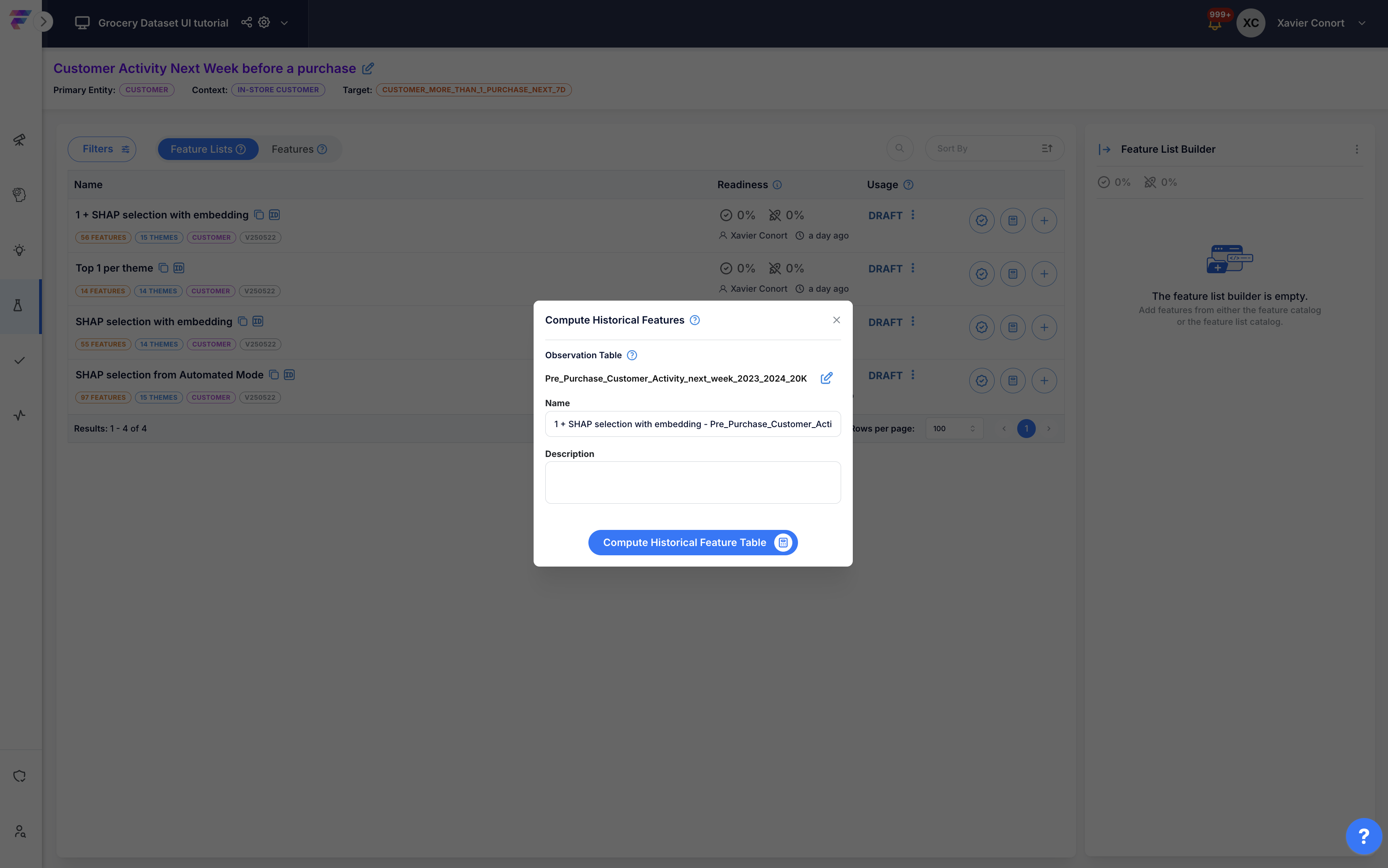The width and height of the screenshot is (1388, 868).
Task: Copy name of SHAP selection with embedding list
Action: pos(243,322)
